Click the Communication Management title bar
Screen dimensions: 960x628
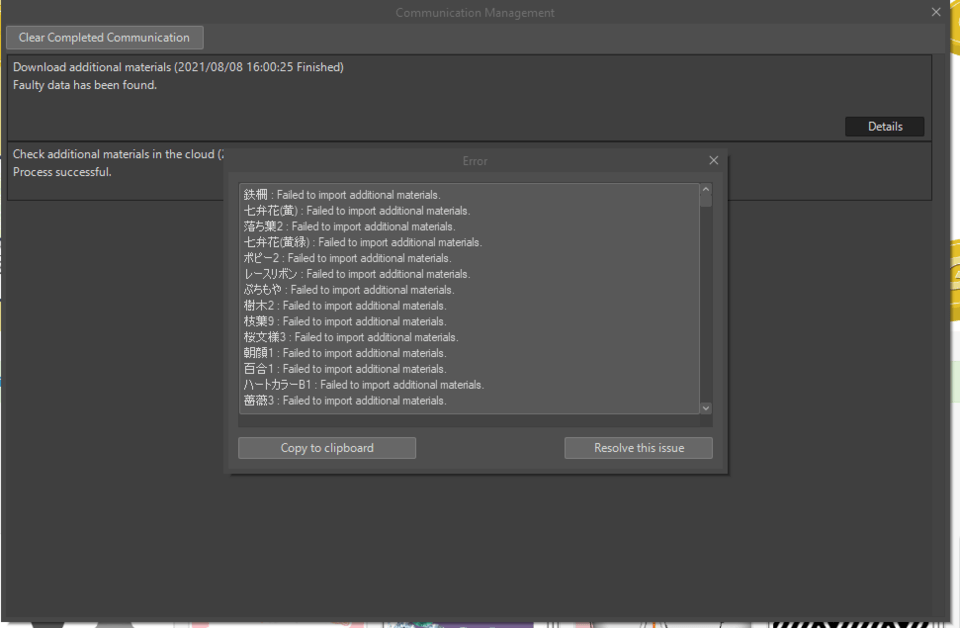tap(474, 12)
